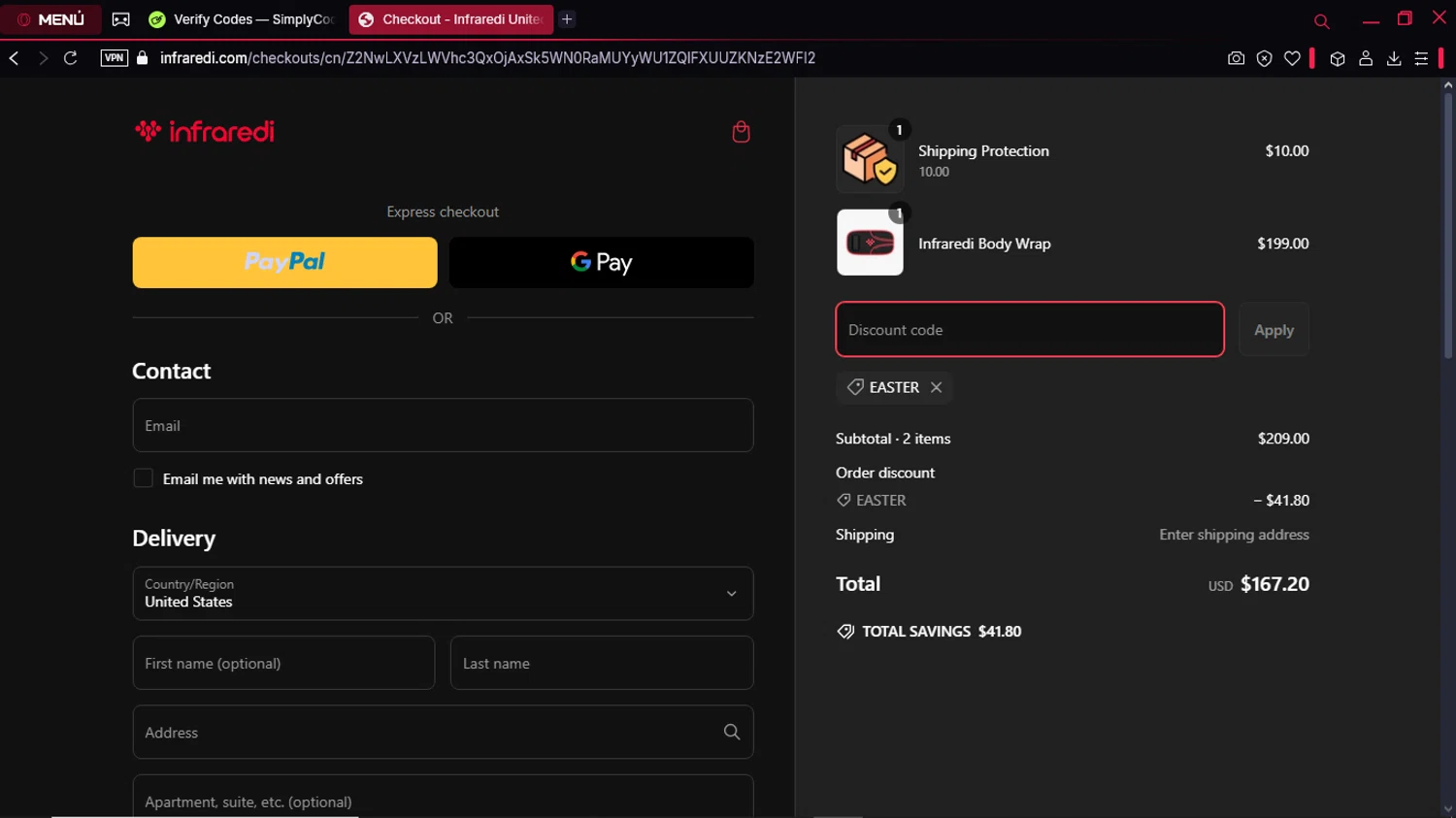This screenshot has width=1456, height=818.
Task: Go forward with the forward arrow
Action: 43,58
